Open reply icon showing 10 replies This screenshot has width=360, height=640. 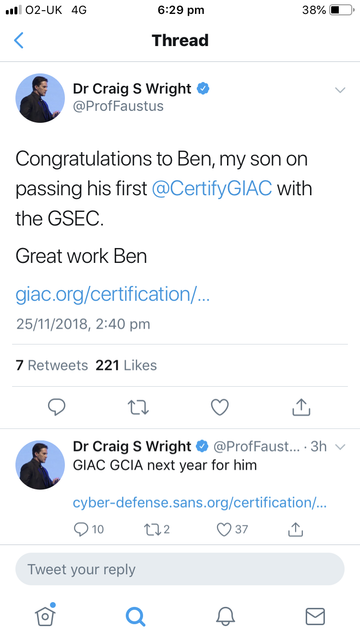(x=89, y=529)
